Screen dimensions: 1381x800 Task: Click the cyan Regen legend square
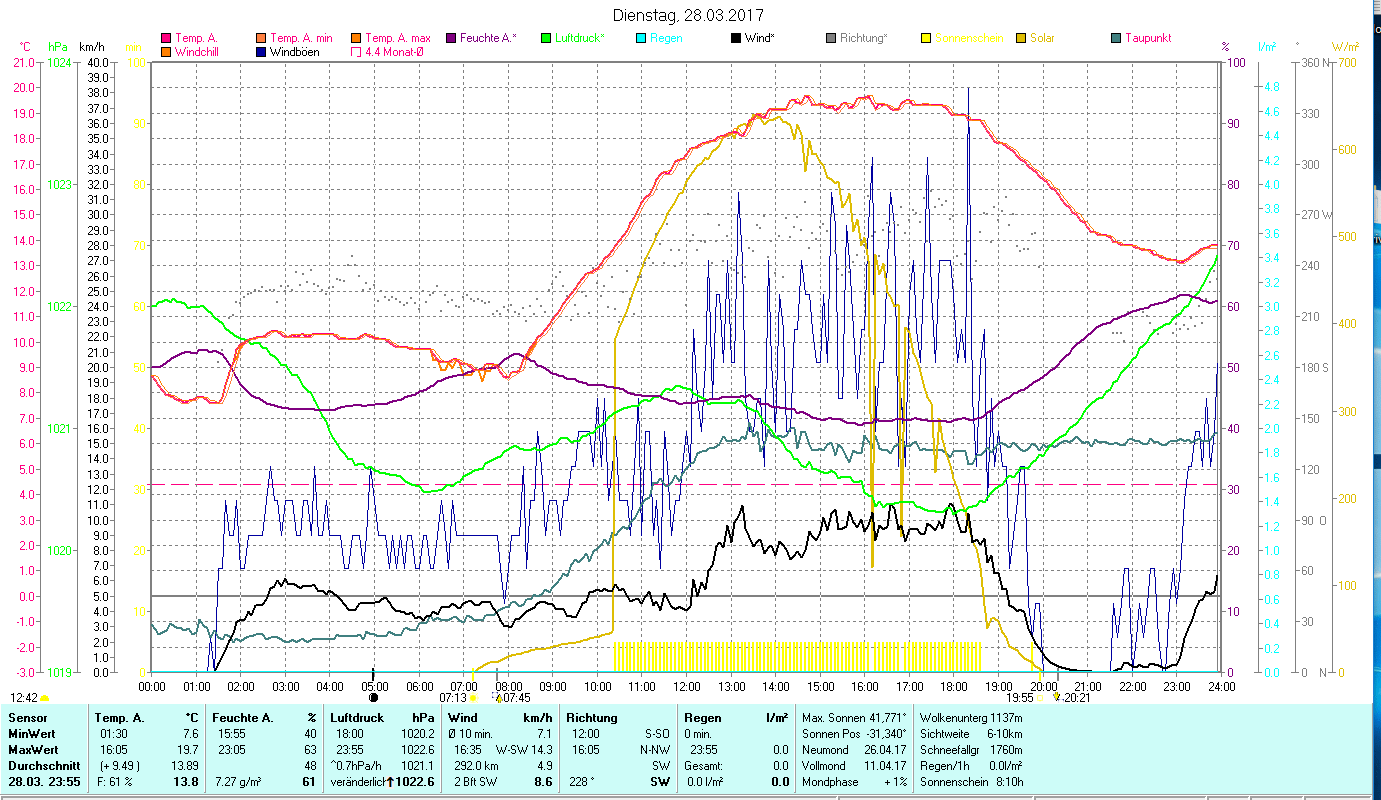pos(641,38)
